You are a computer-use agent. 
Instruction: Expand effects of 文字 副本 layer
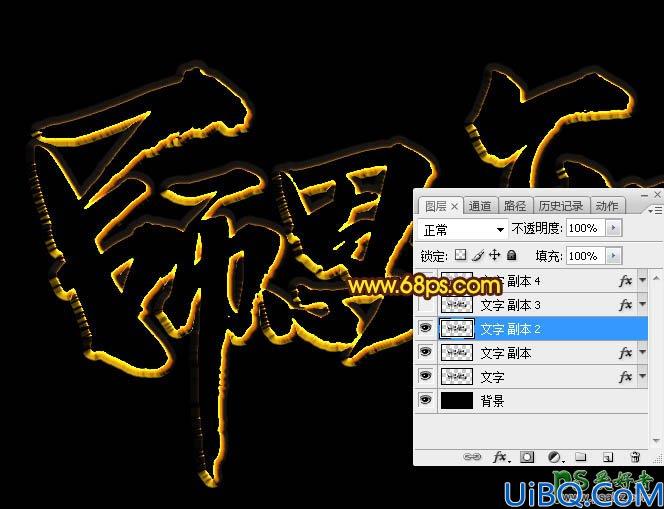[642, 352]
